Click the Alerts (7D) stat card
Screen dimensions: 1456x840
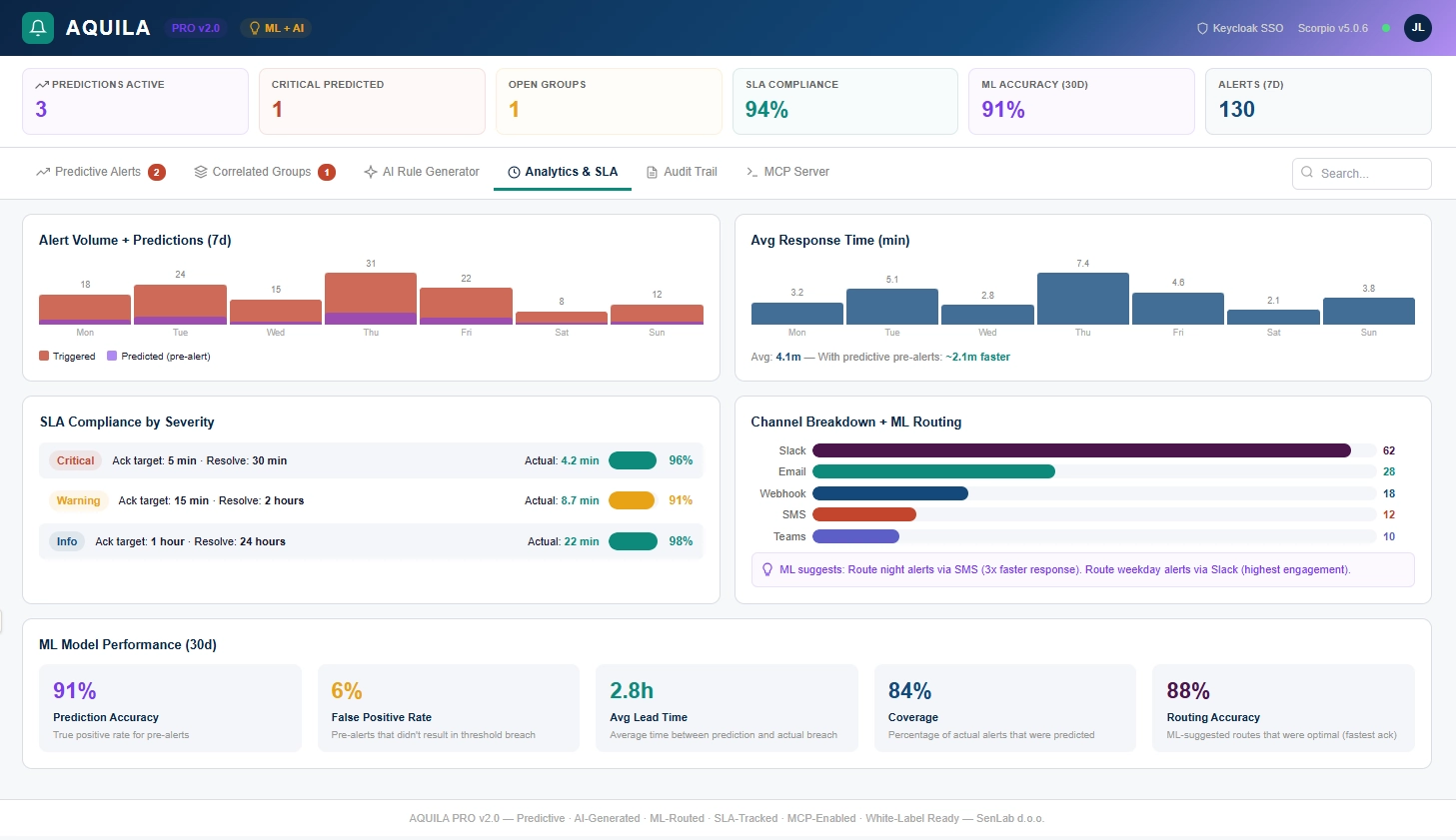[1317, 101]
